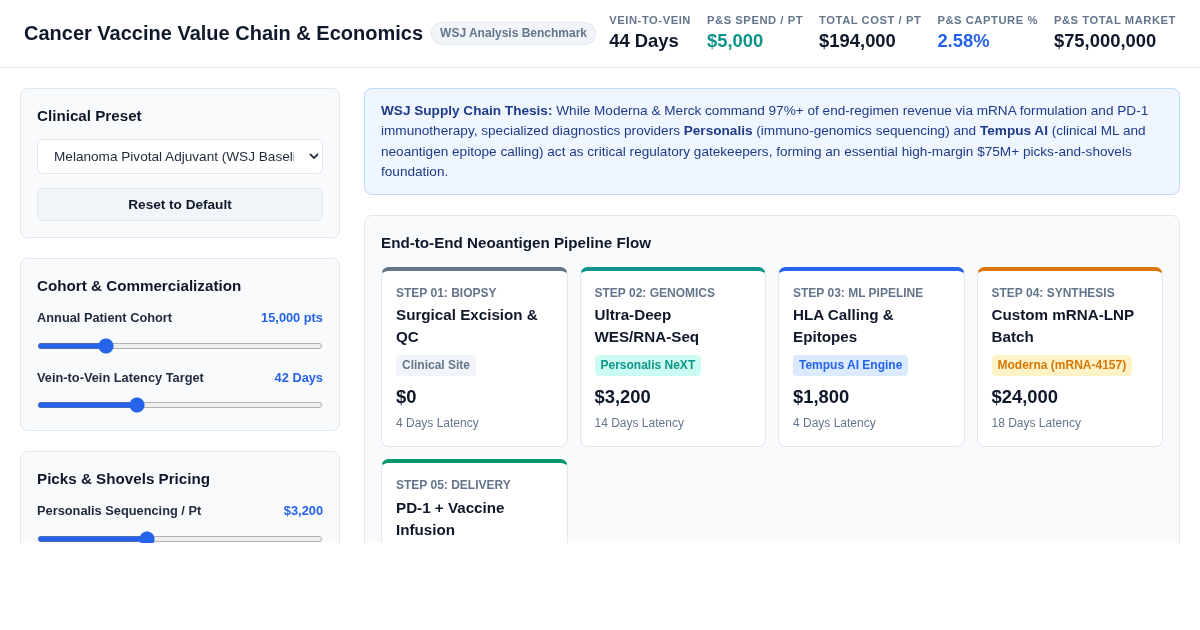This screenshot has width=1200, height=630.
Task: Click the Cancer Vaccine Value Chain title
Action: 223,33
